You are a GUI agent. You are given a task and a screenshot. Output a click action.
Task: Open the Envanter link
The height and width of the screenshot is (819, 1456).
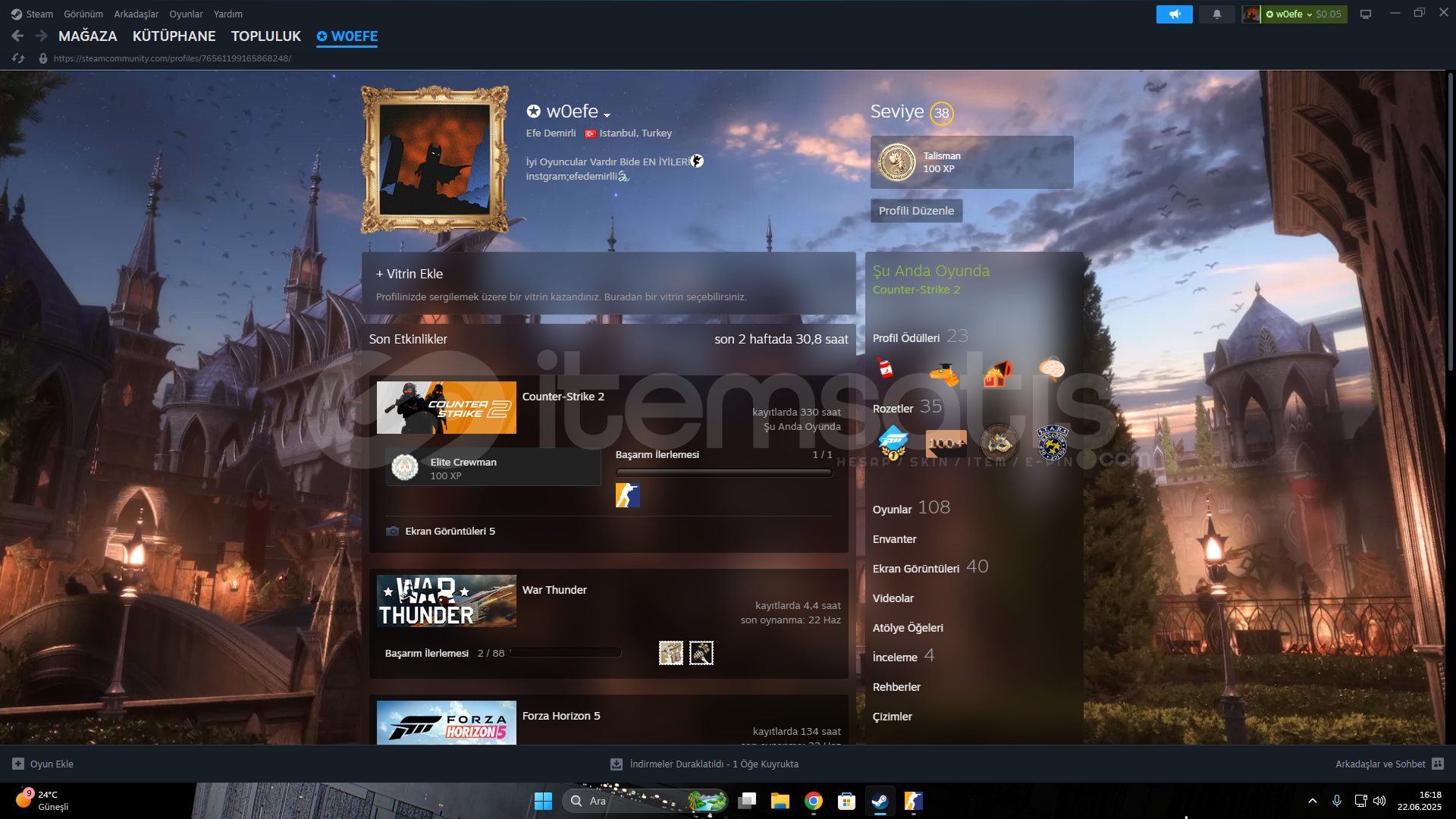(x=895, y=539)
